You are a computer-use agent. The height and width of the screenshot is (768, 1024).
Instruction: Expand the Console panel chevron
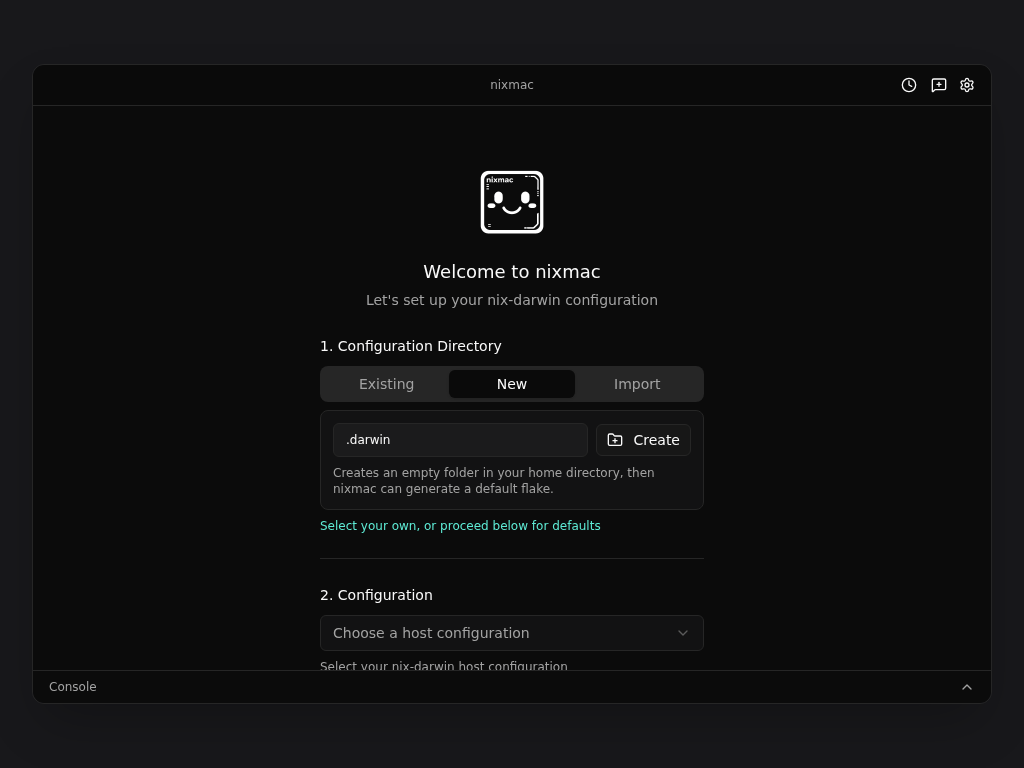[967, 687]
